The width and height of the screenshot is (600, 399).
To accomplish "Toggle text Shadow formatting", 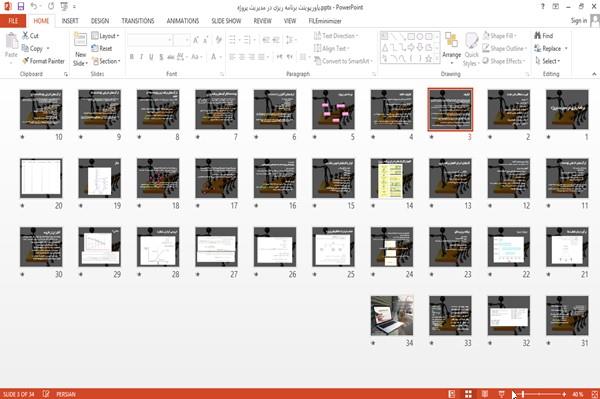I will (161, 57).
